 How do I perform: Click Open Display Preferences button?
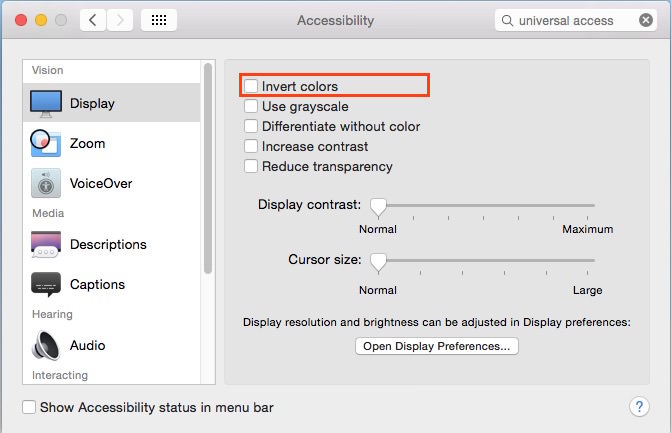pos(436,346)
